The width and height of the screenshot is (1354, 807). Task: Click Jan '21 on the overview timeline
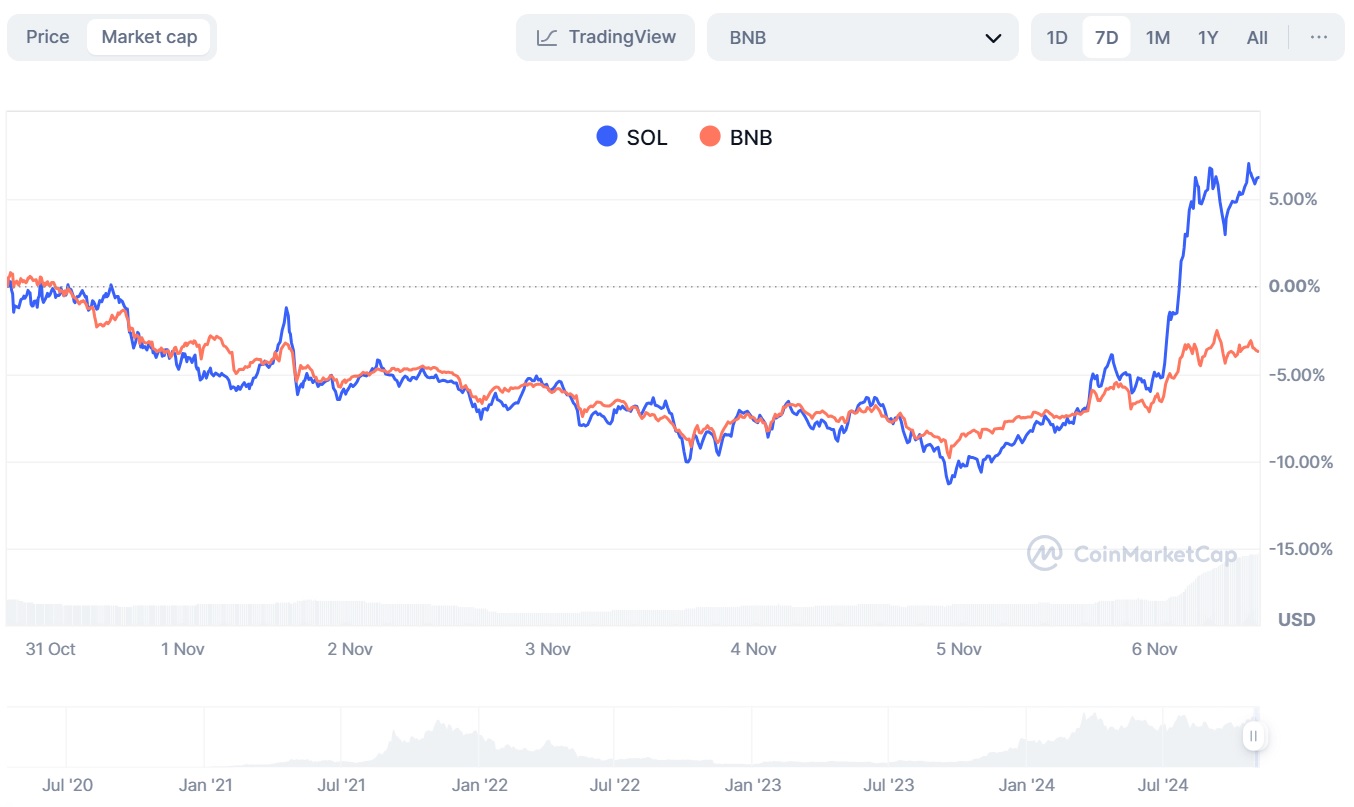206,785
